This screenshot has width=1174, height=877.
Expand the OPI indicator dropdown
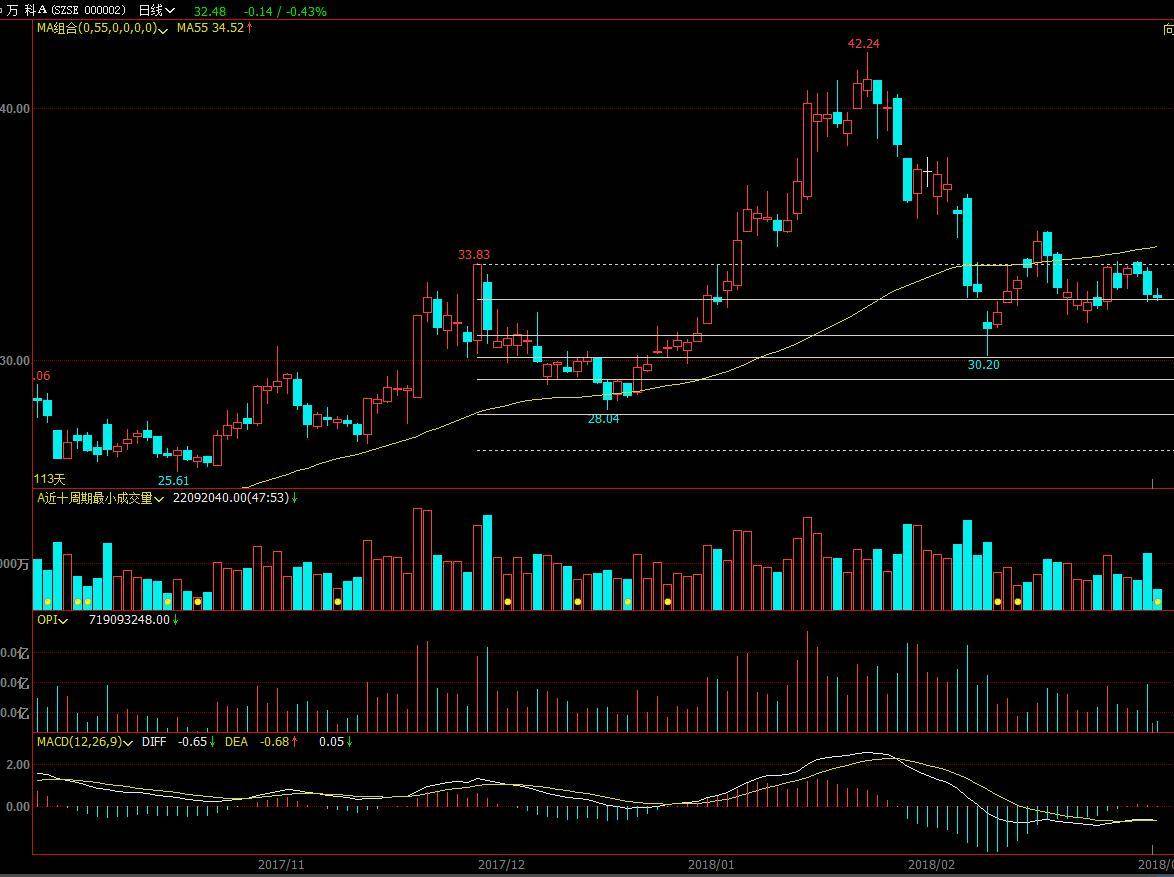click(x=52, y=619)
